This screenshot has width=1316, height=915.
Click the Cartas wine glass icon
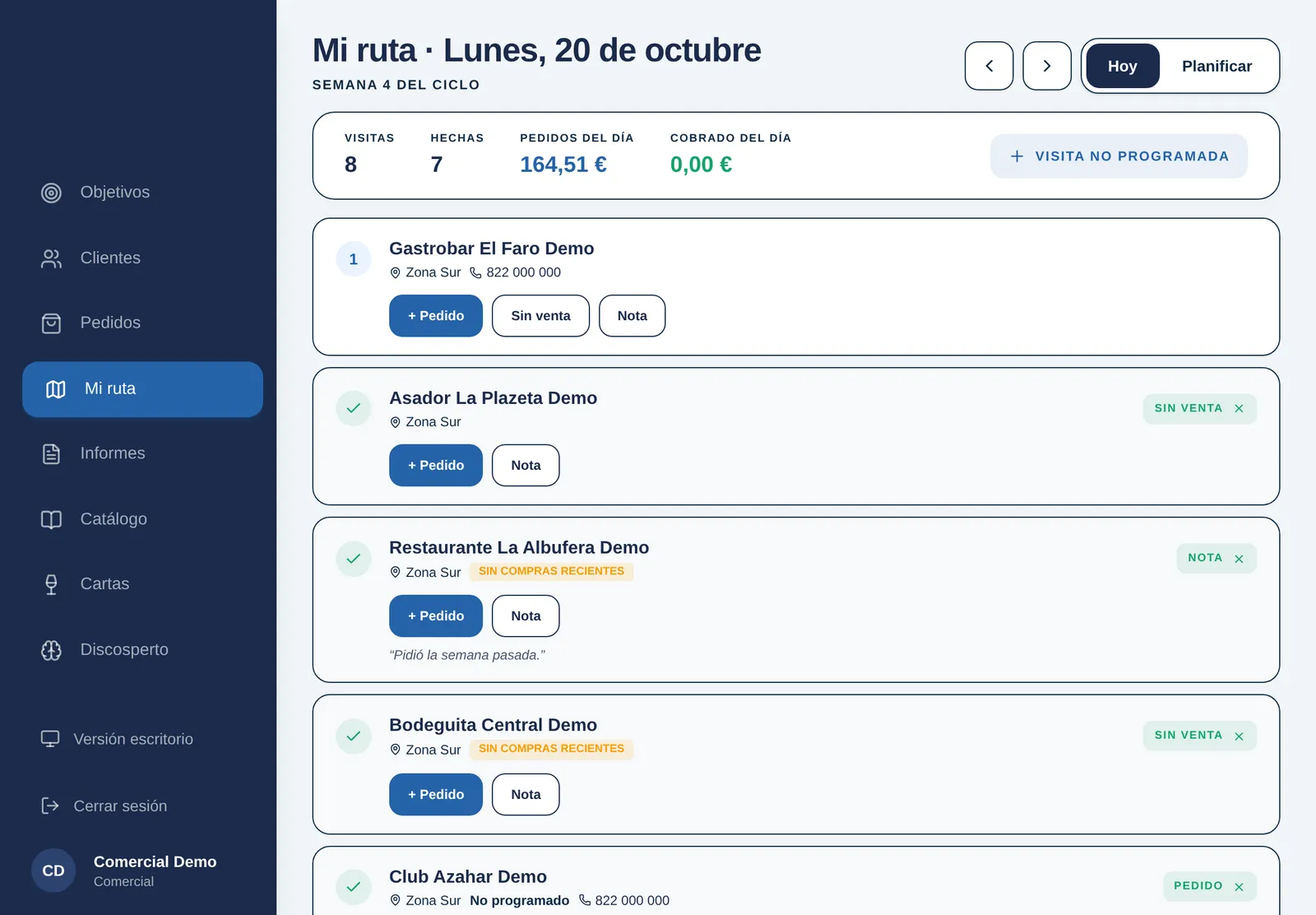click(51, 584)
